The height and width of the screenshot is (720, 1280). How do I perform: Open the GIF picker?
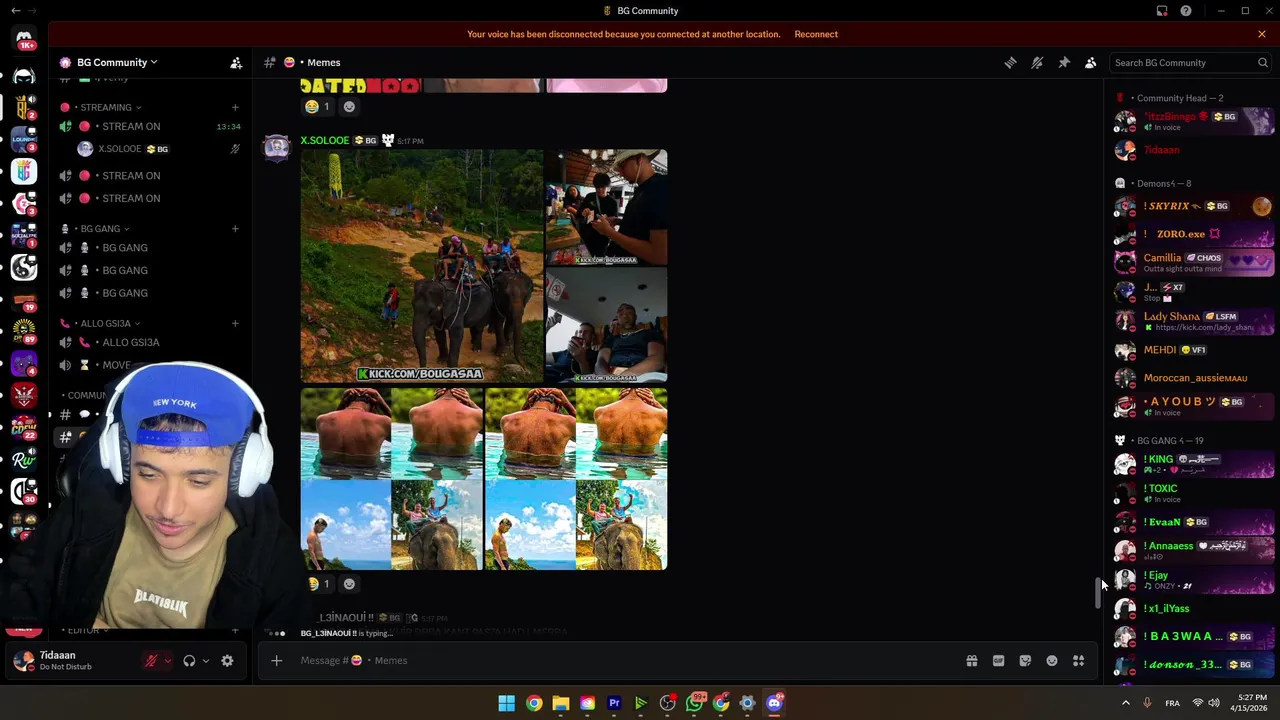click(998, 660)
